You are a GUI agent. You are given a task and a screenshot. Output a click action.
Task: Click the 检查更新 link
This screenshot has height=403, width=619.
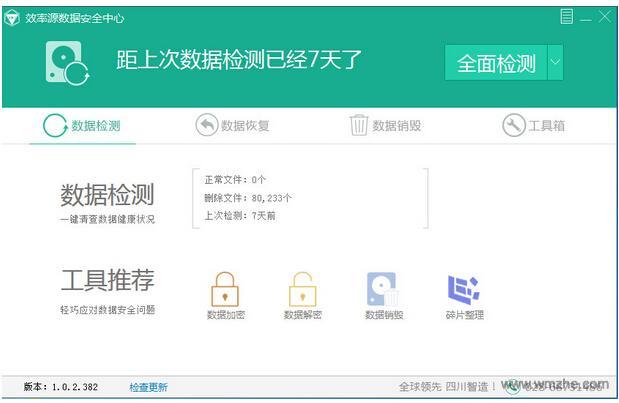point(148,387)
